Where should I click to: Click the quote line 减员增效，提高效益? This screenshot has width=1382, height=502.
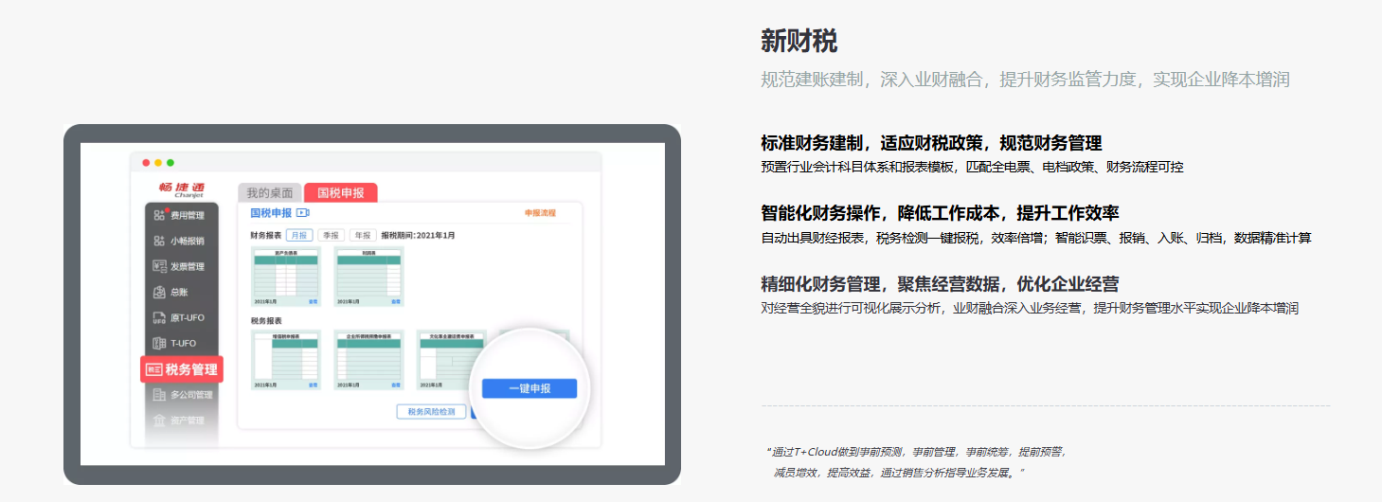pyautogui.click(x=899, y=472)
